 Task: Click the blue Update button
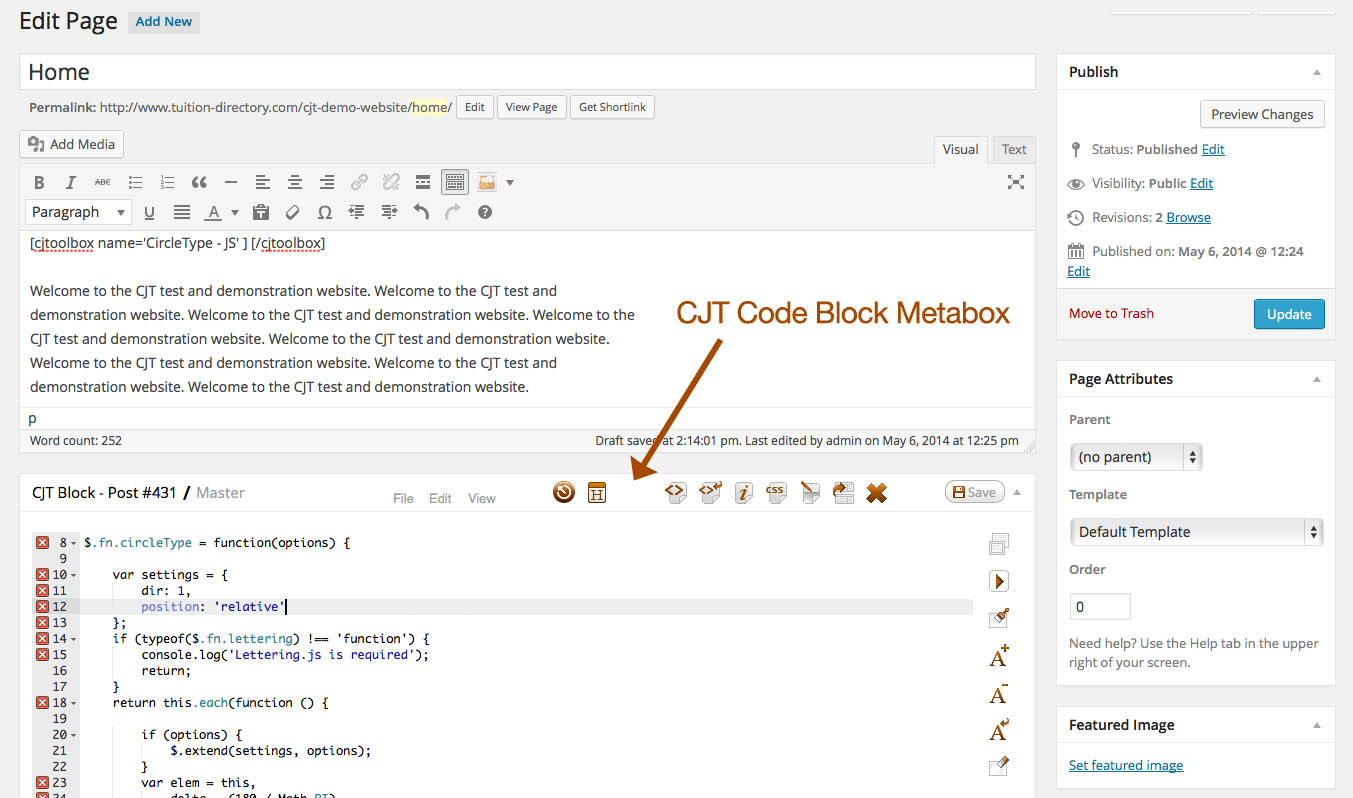point(1288,314)
